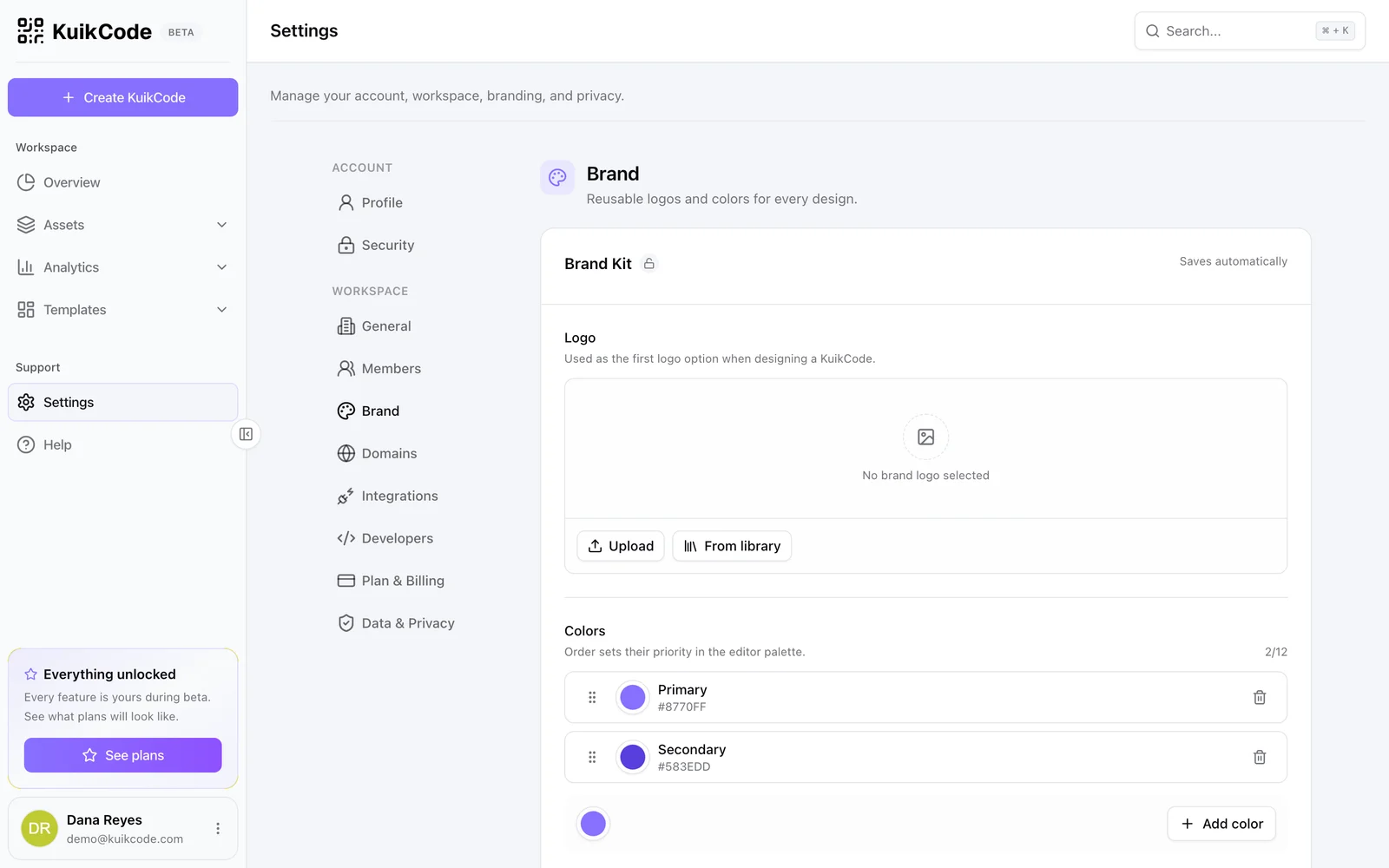Click the Profile person icon
Image resolution: width=1389 pixels, height=868 pixels.
pyautogui.click(x=346, y=202)
